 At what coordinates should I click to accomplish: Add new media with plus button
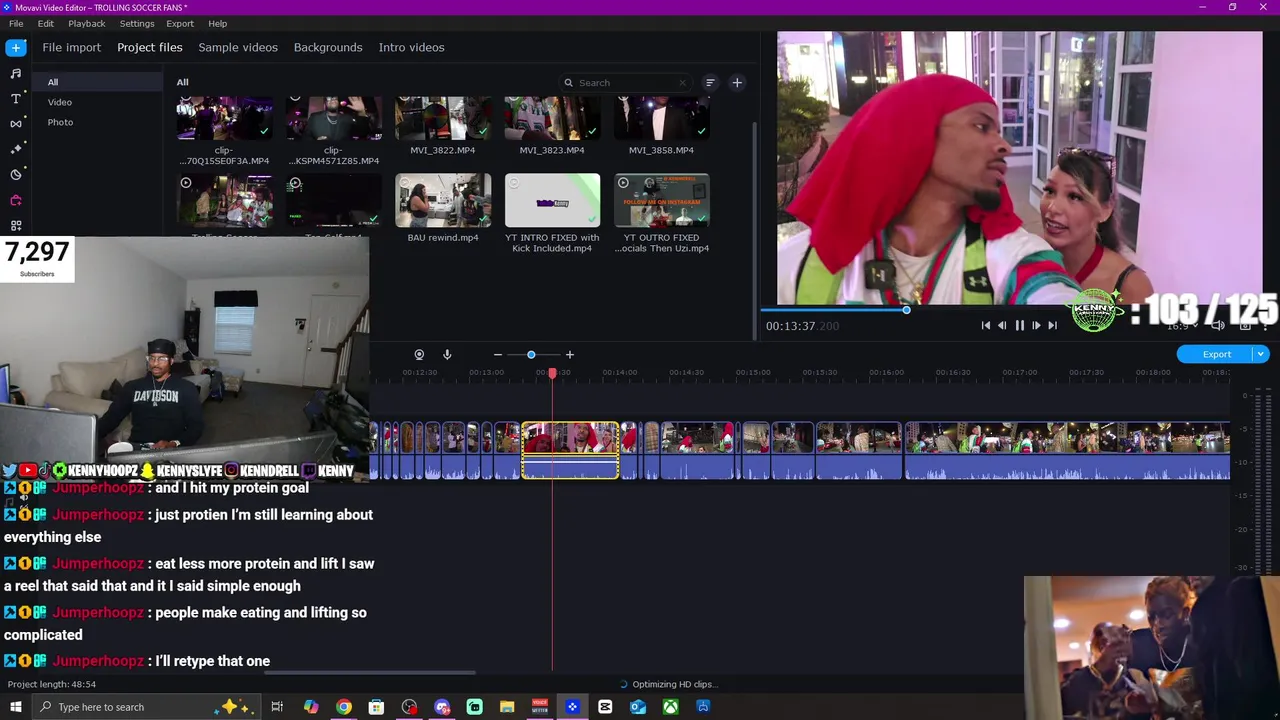[737, 83]
